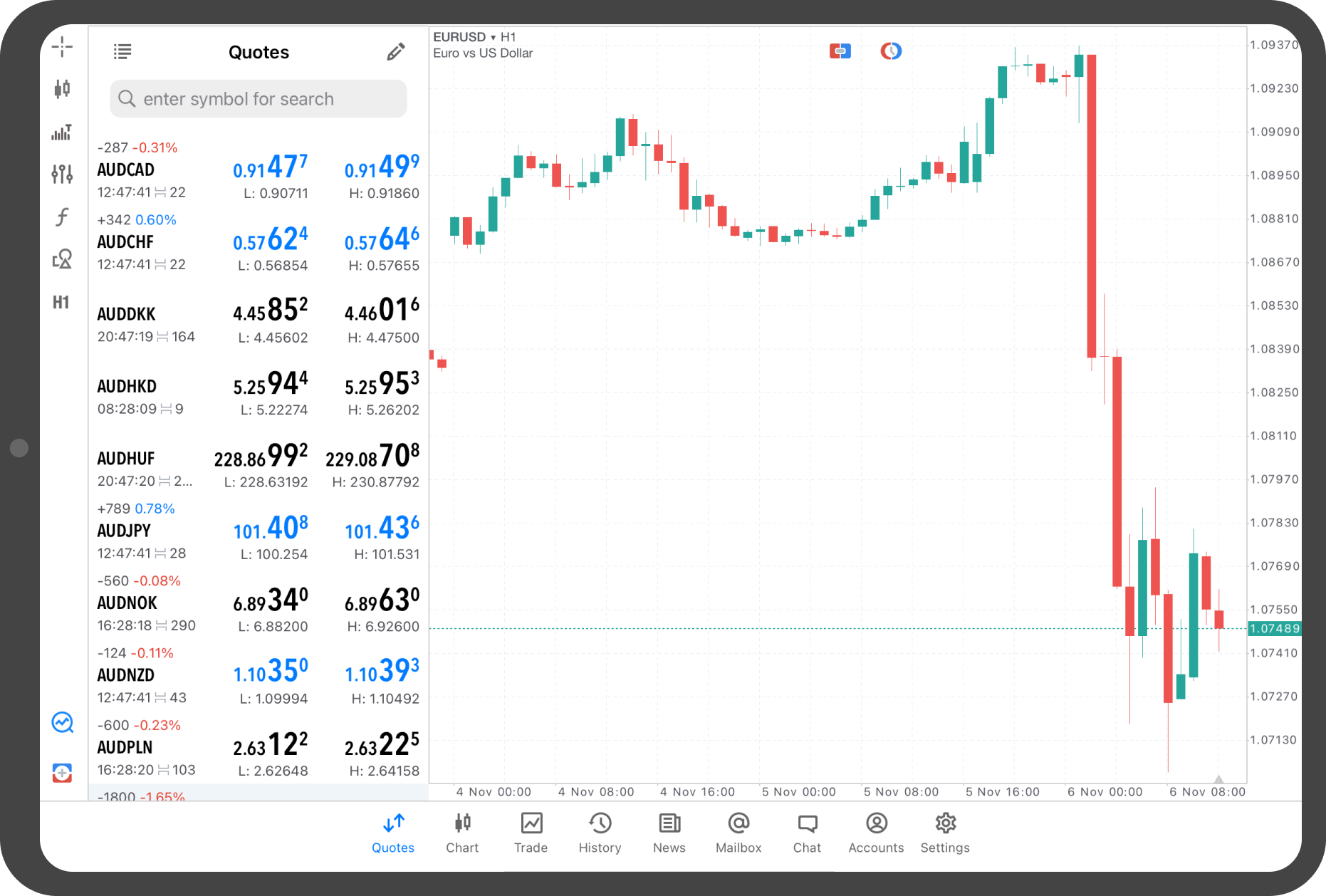Click the blue chart bubble icon bottom-left
This screenshot has height=896, width=1326.
point(62,722)
